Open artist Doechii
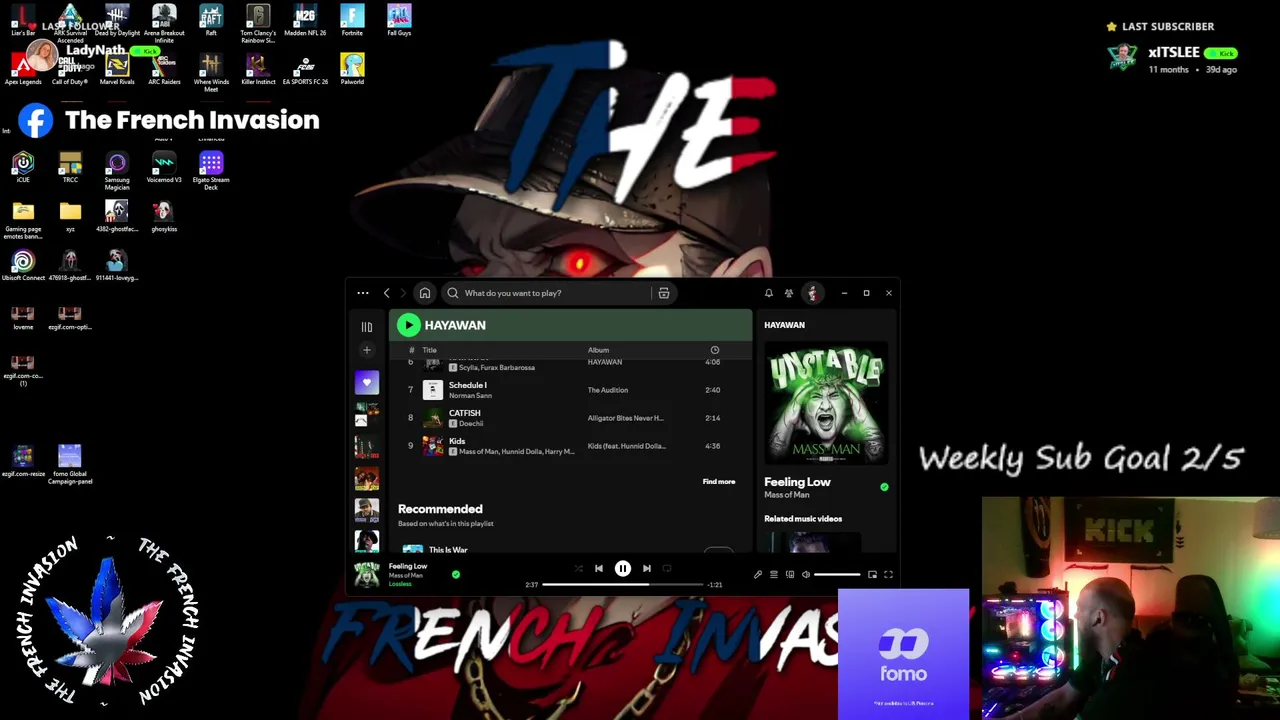Screen dimensions: 1280x720 click(x=471, y=424)
